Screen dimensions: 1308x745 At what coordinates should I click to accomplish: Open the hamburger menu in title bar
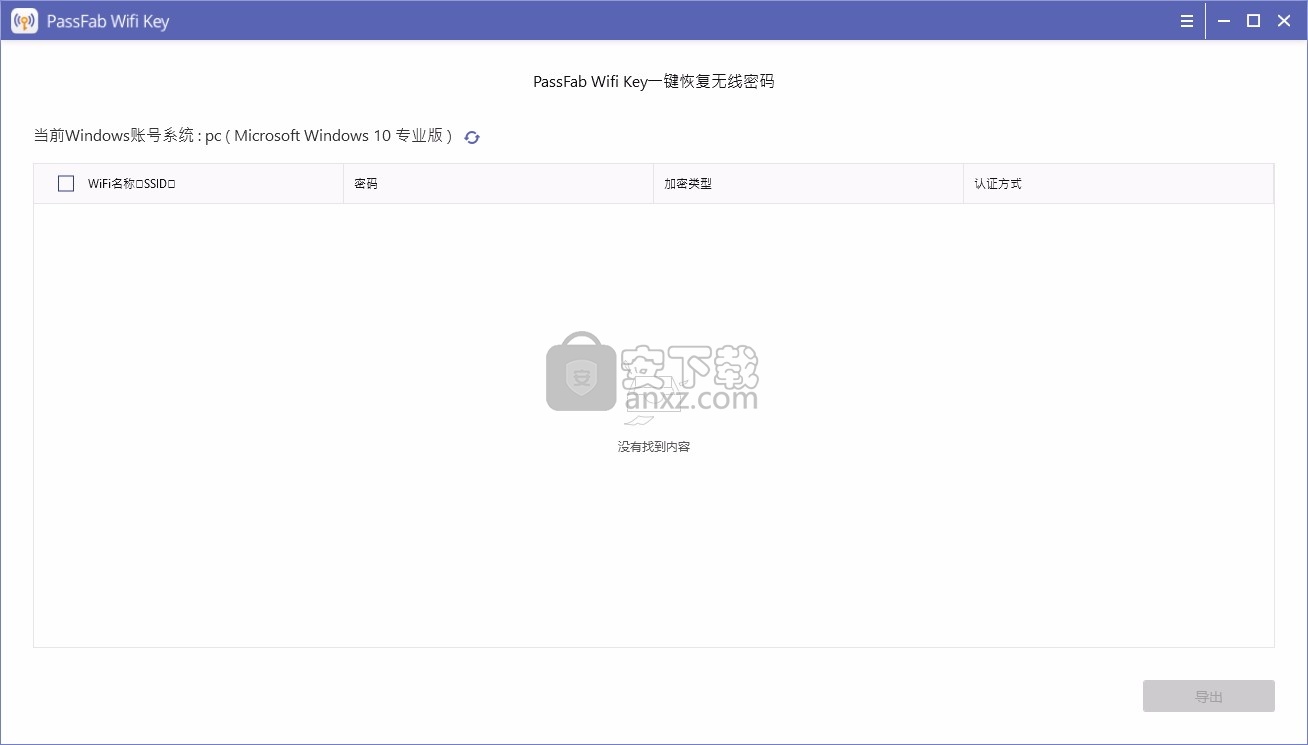[x=1187, y=21]
